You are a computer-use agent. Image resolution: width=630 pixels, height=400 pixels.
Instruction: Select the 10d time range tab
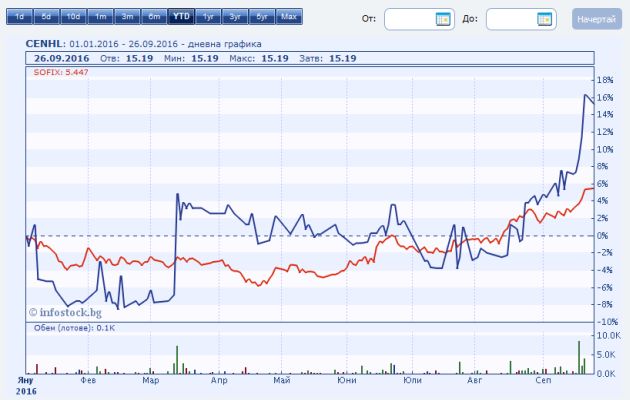pyautogui.click(x=73, y=17)
